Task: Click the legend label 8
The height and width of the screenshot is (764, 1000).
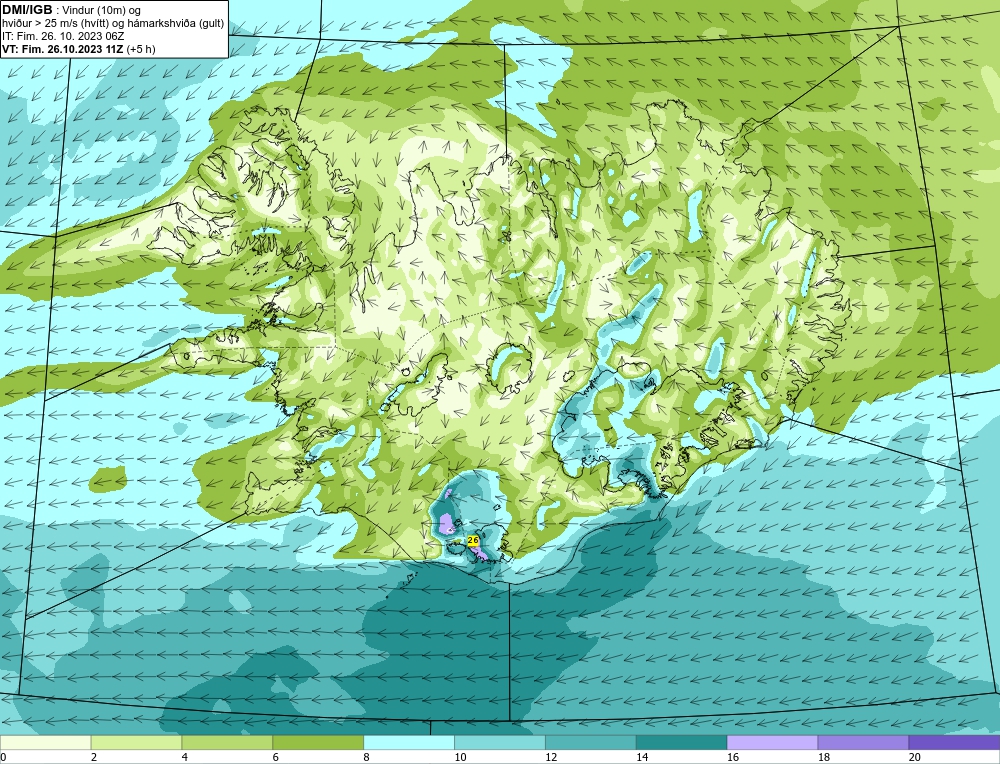Action: pyautogui.click(x=367, y=758)
